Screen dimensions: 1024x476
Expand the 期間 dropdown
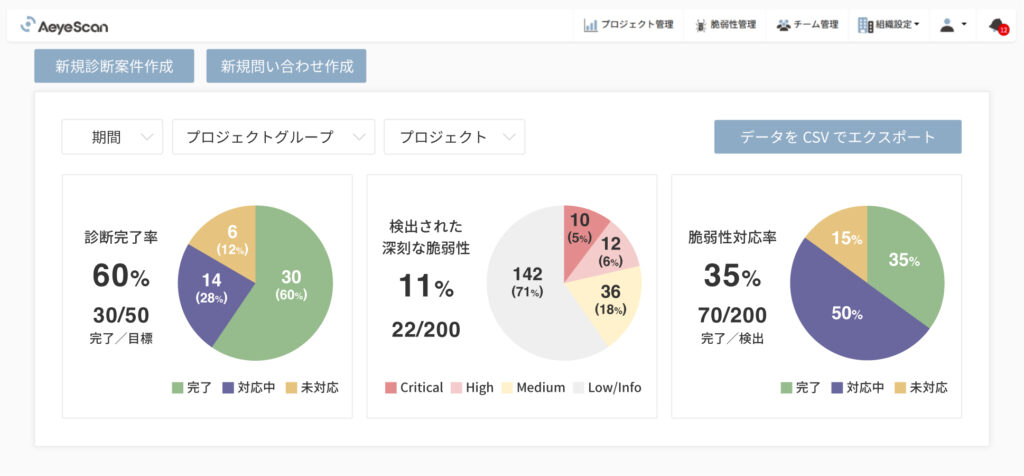tap(112, 137)
